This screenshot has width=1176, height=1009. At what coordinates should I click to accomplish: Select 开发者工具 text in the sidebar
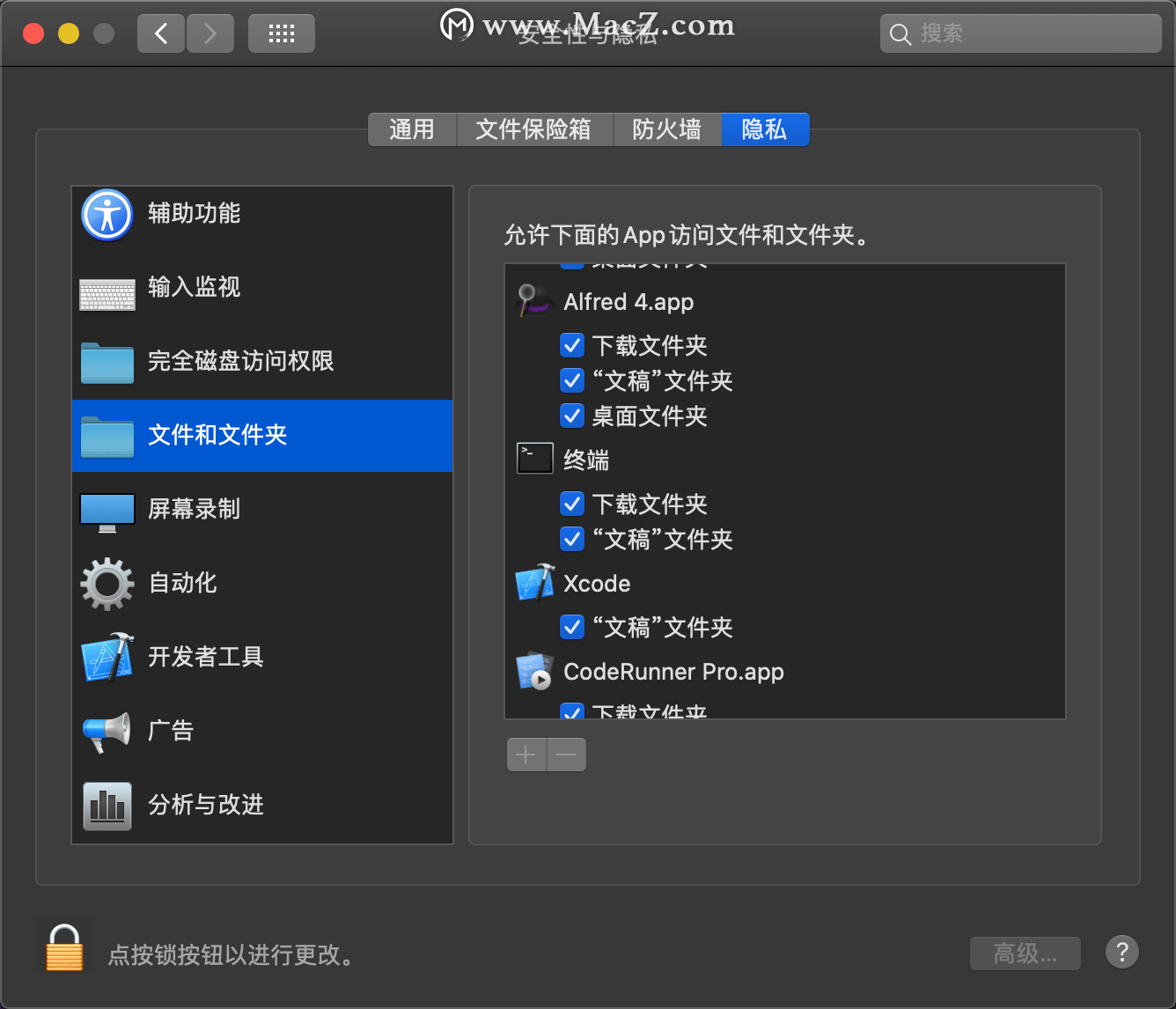(205, 658)
